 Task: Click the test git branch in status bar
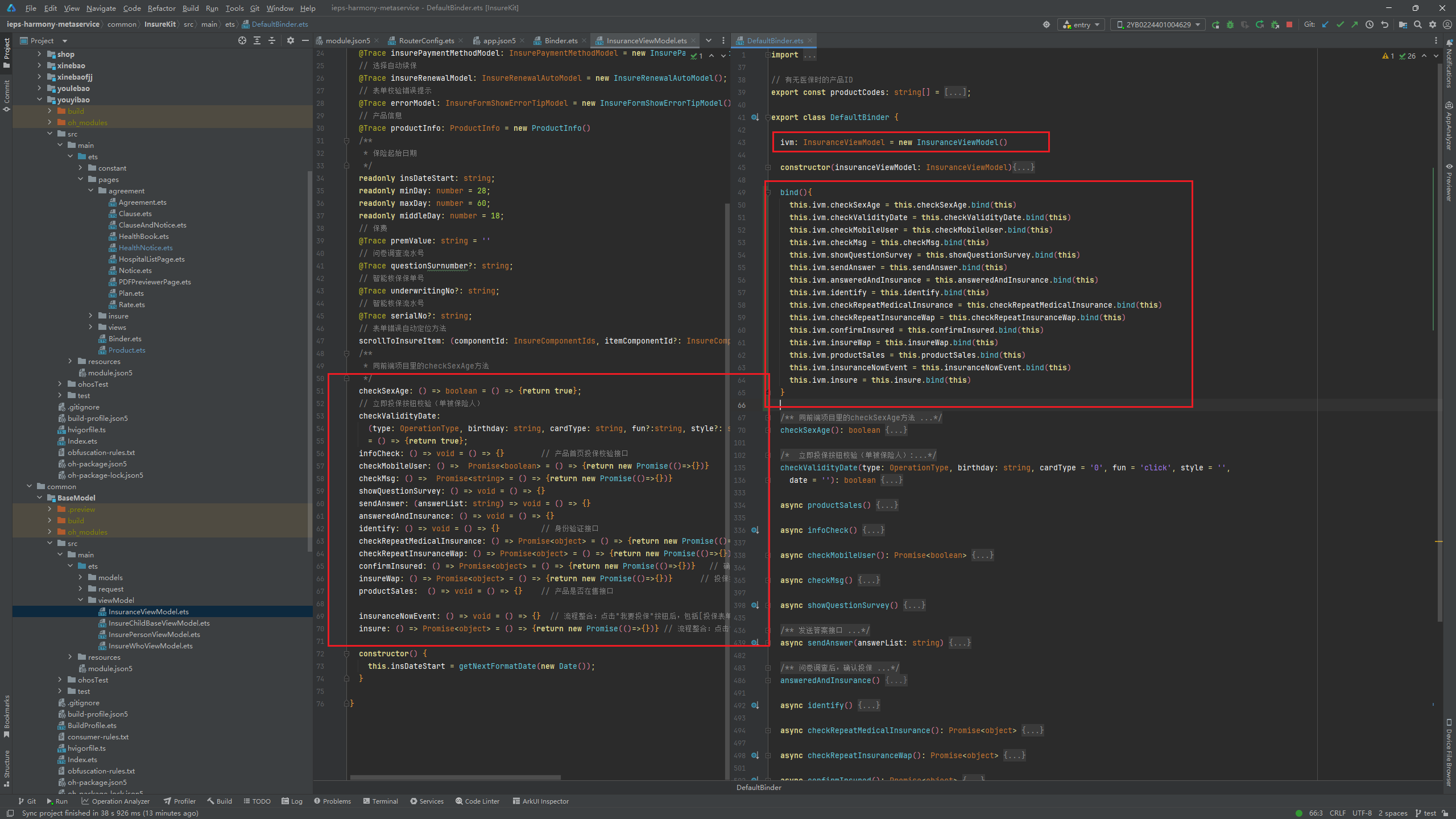pyautogui.click(x=1425, y=813)
